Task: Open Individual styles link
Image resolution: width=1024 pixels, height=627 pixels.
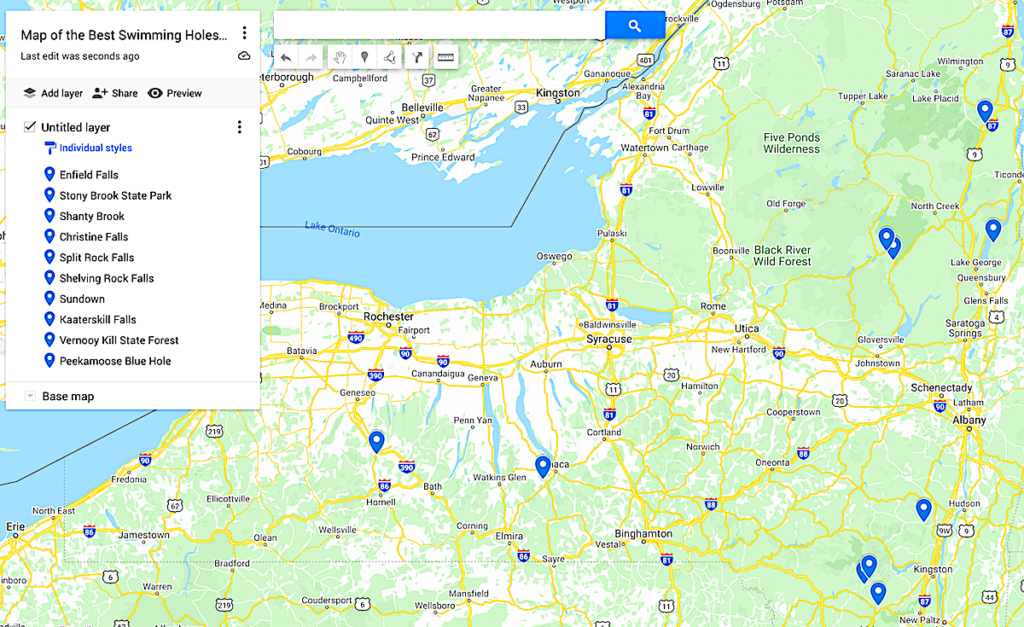Action: tap(95, 148)
